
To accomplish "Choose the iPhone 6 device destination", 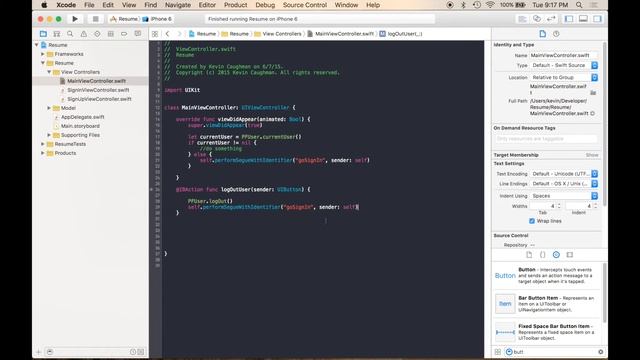I will (157, 19).
